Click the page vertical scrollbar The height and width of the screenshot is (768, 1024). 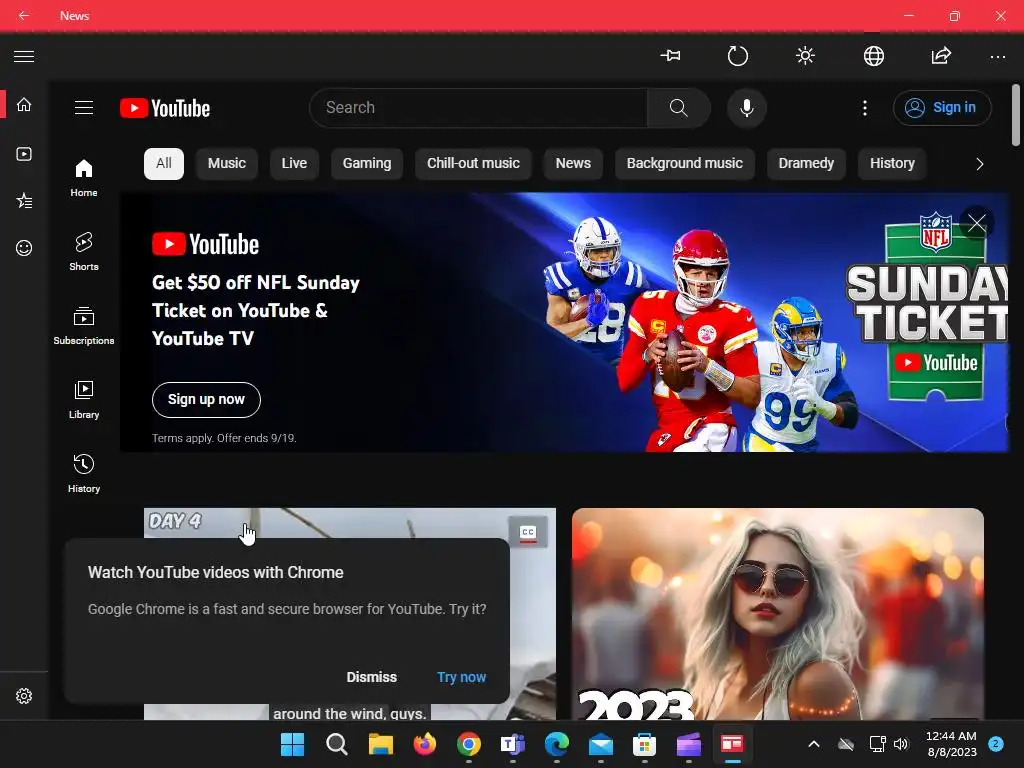(x=1016, y=115)
